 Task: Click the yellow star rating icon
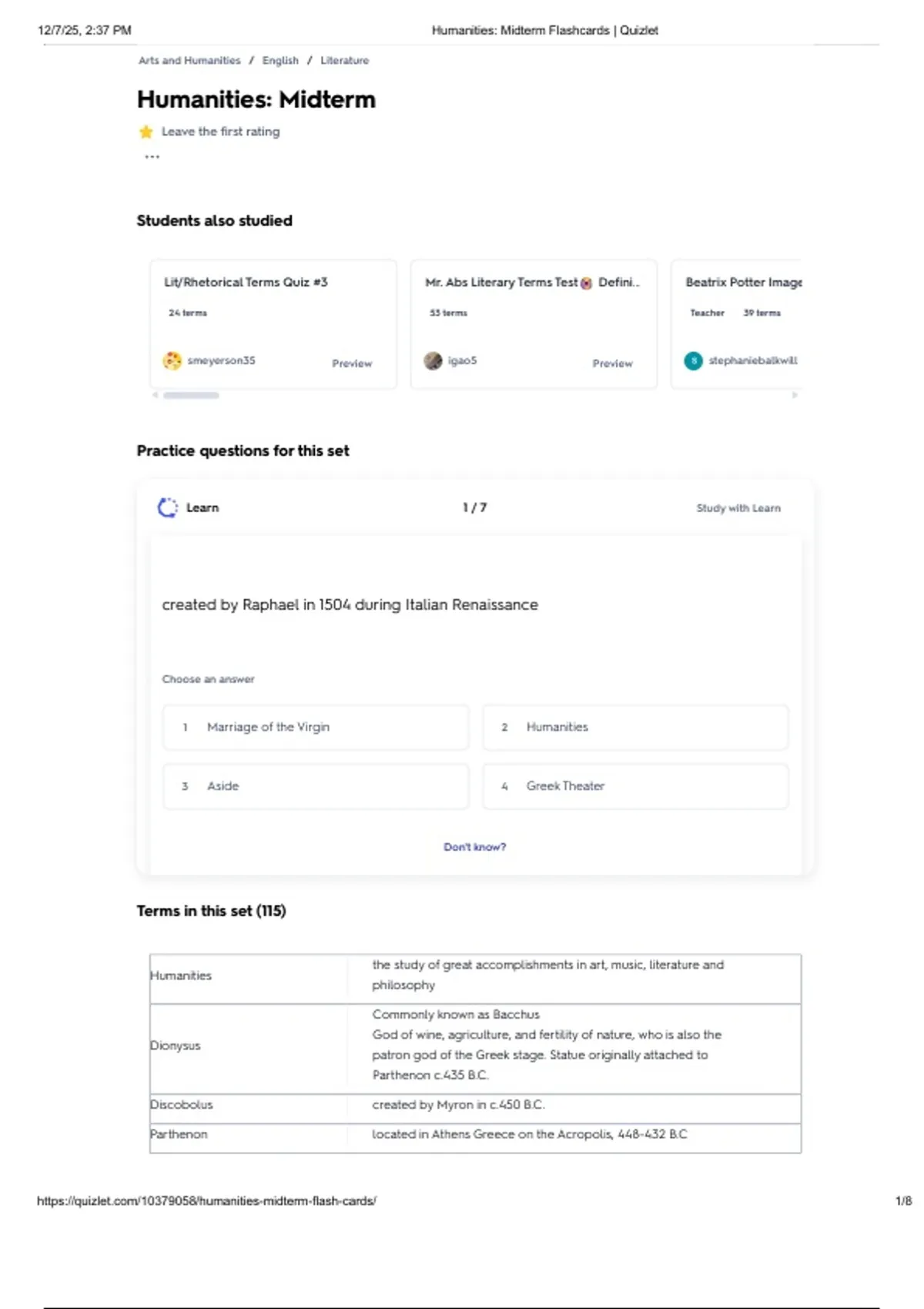(x=146, y=132)
